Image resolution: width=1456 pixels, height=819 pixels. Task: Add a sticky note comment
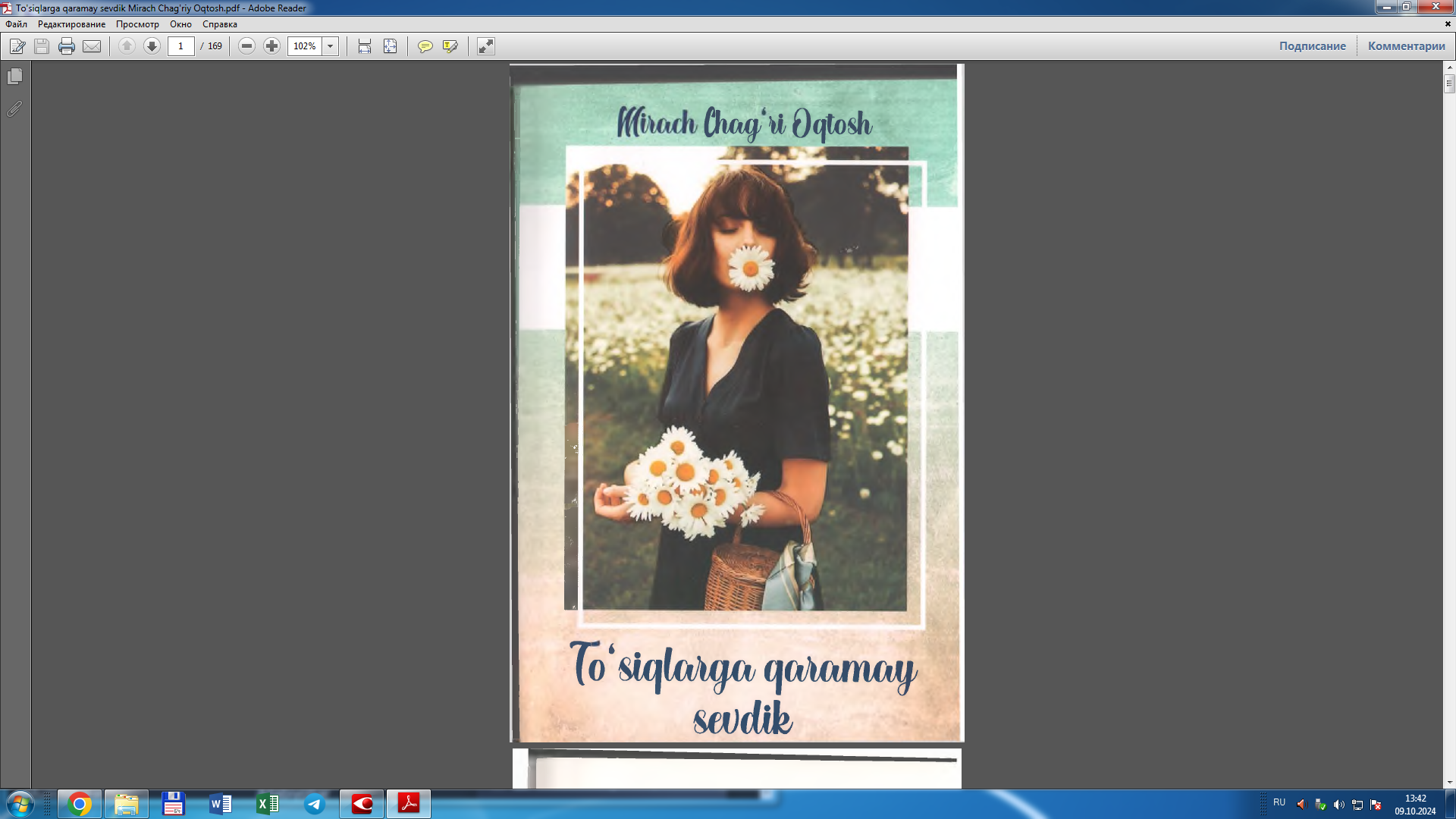426,46
